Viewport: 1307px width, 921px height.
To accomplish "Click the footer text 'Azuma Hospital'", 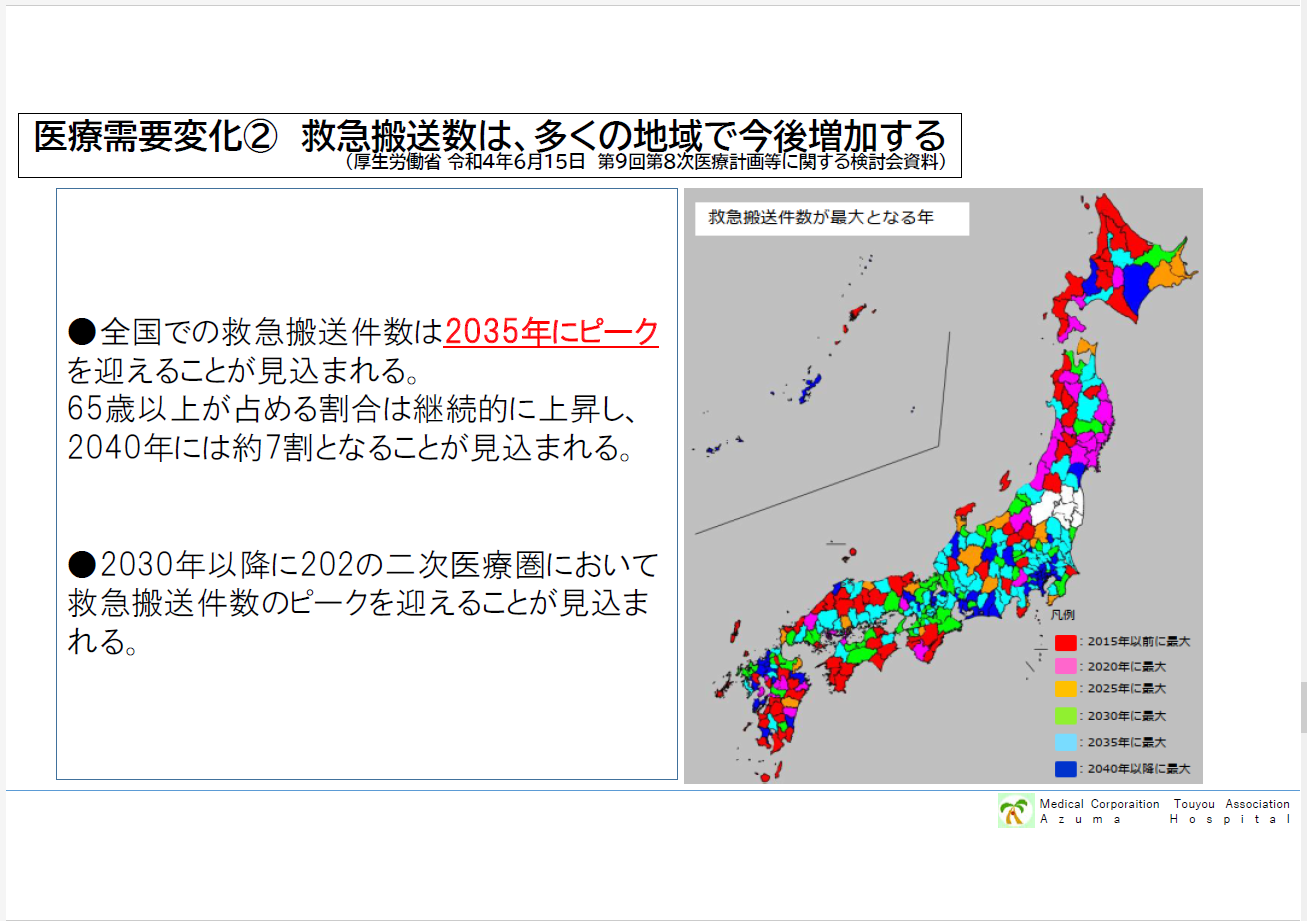I will coord(1165,819).
